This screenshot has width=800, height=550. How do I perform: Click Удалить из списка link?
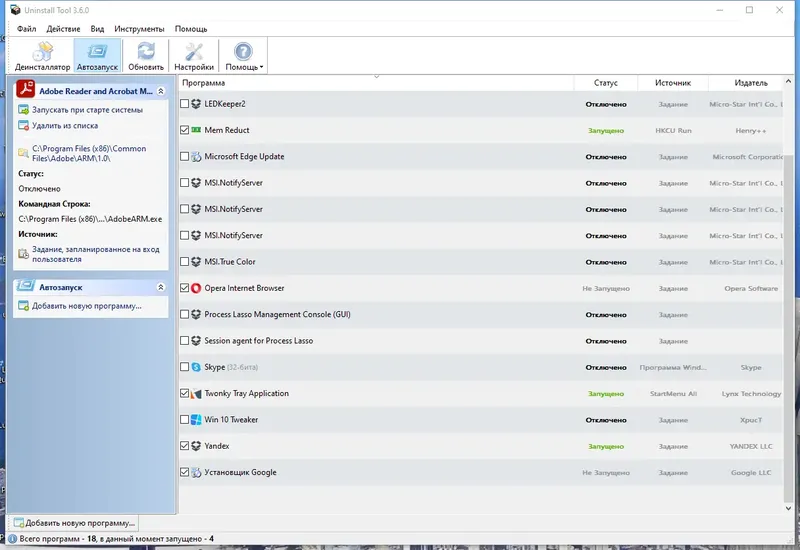(x=65, y=126)
